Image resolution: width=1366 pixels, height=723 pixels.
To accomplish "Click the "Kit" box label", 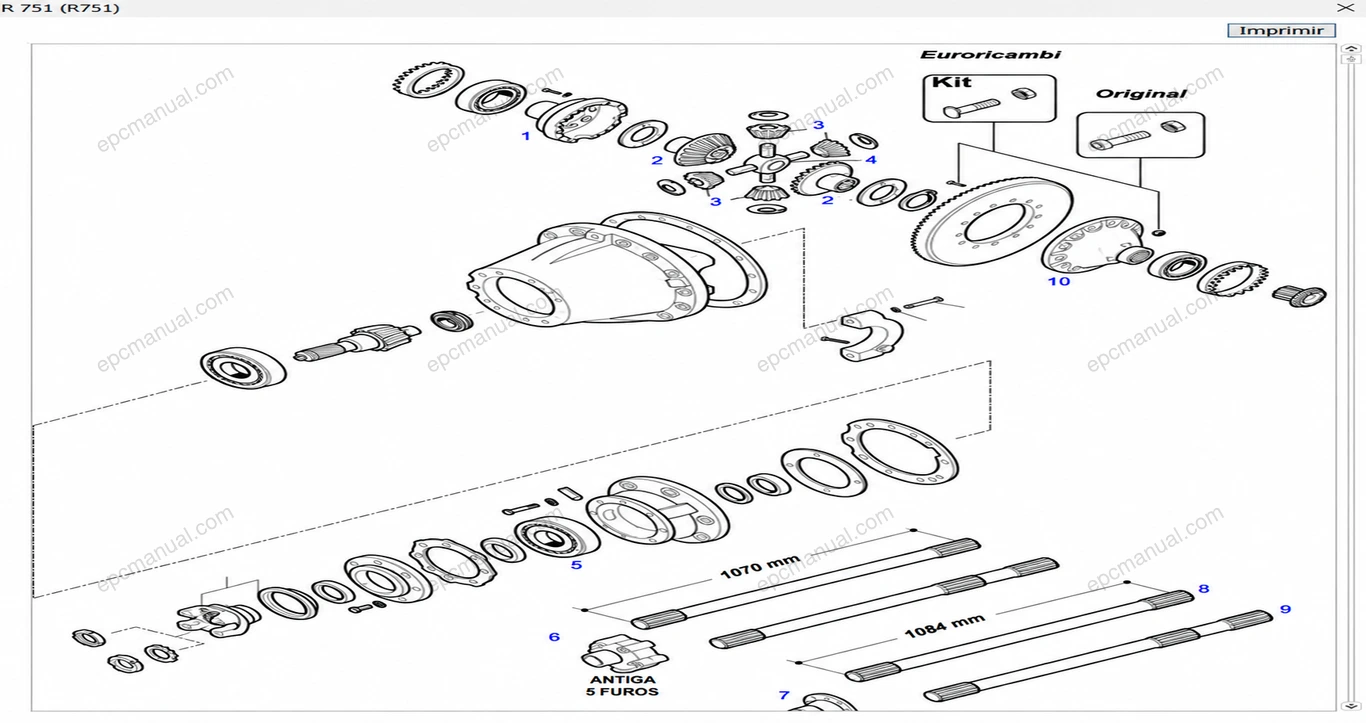I will [951, 82].
